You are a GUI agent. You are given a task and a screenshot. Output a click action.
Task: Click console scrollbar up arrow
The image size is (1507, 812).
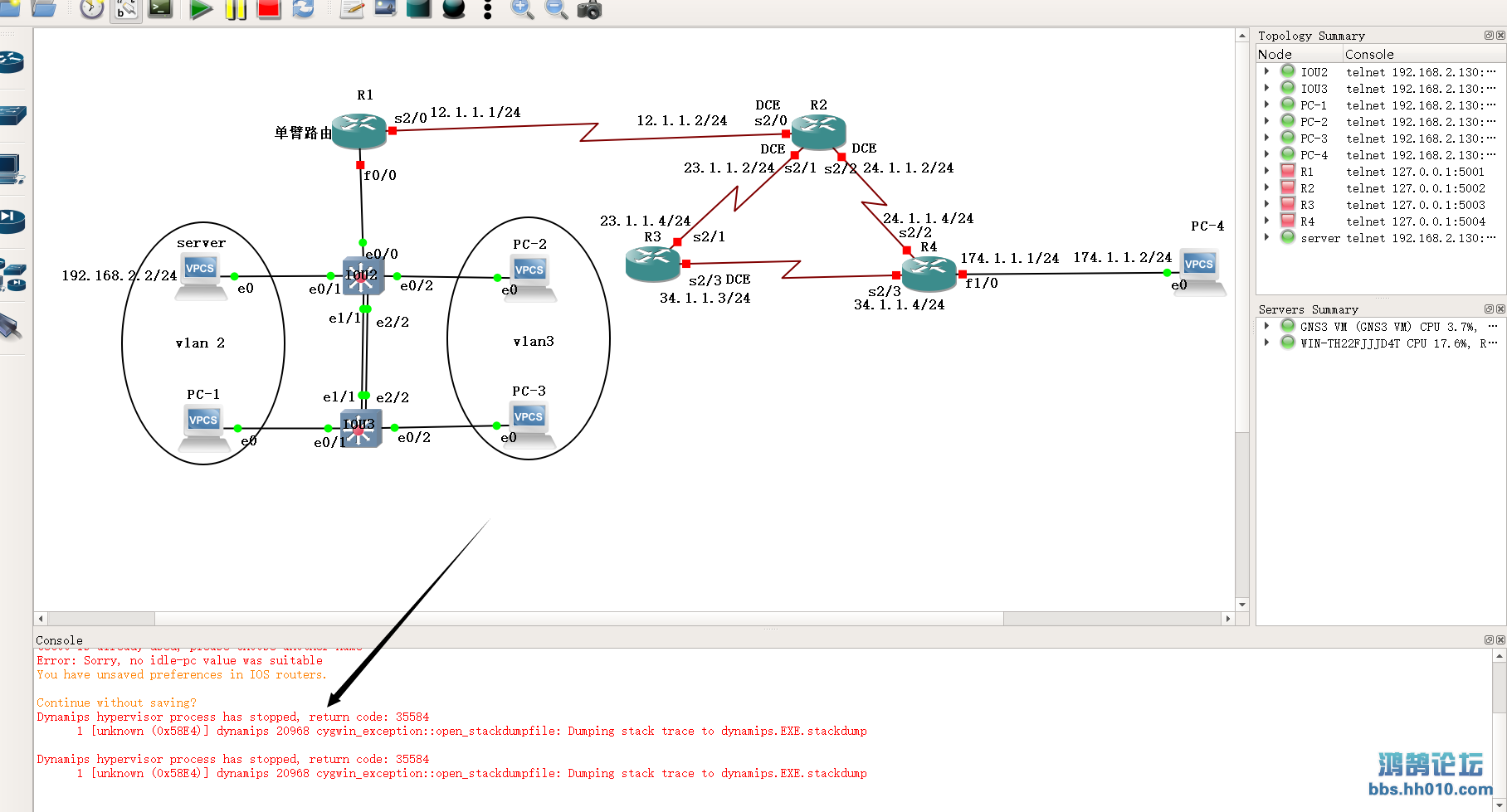[x=1500, y=656]
